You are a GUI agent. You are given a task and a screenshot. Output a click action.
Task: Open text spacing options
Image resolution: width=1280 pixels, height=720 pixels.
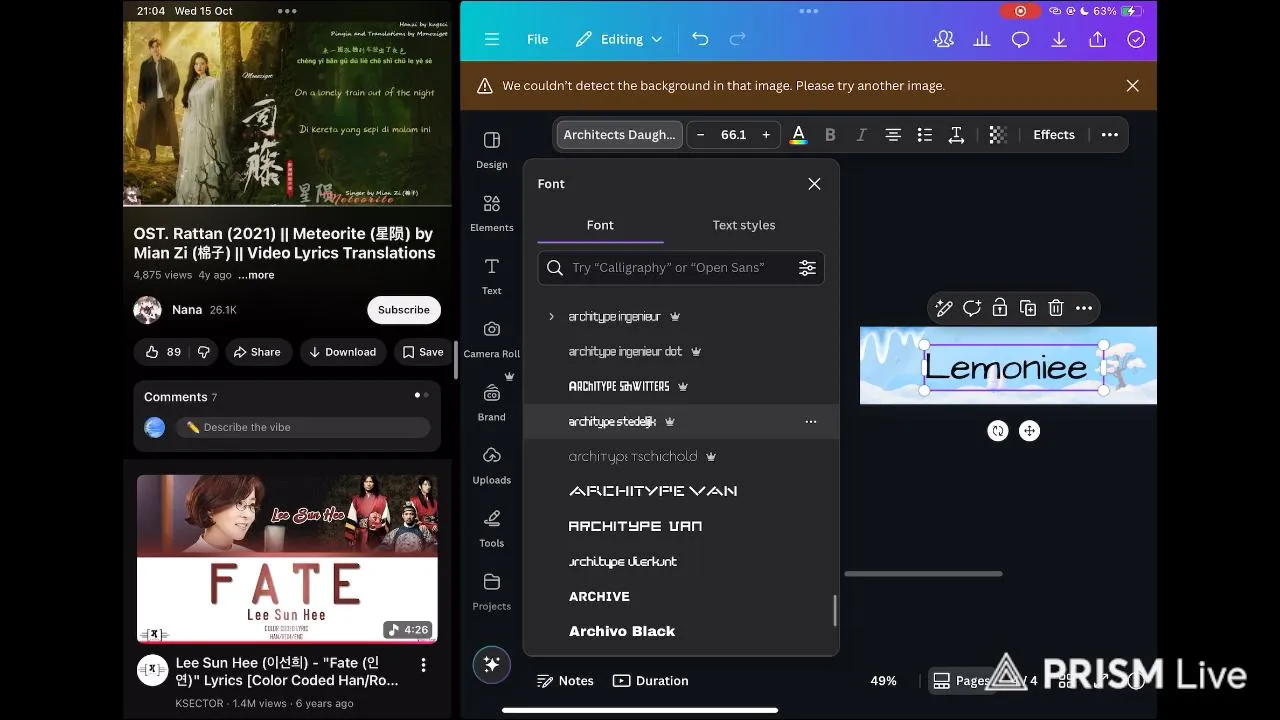click(x=956, y=135)
